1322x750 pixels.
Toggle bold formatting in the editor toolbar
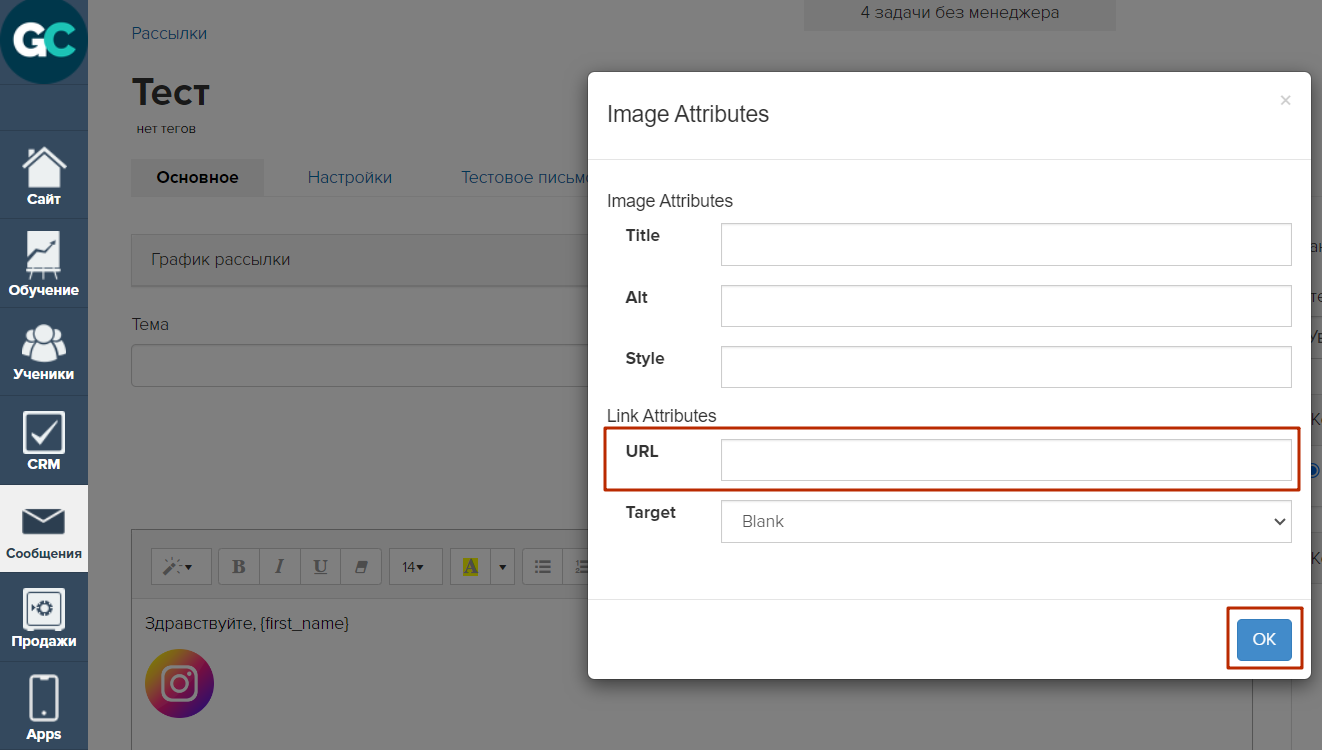pyautogui.click(x=239, y=567)
